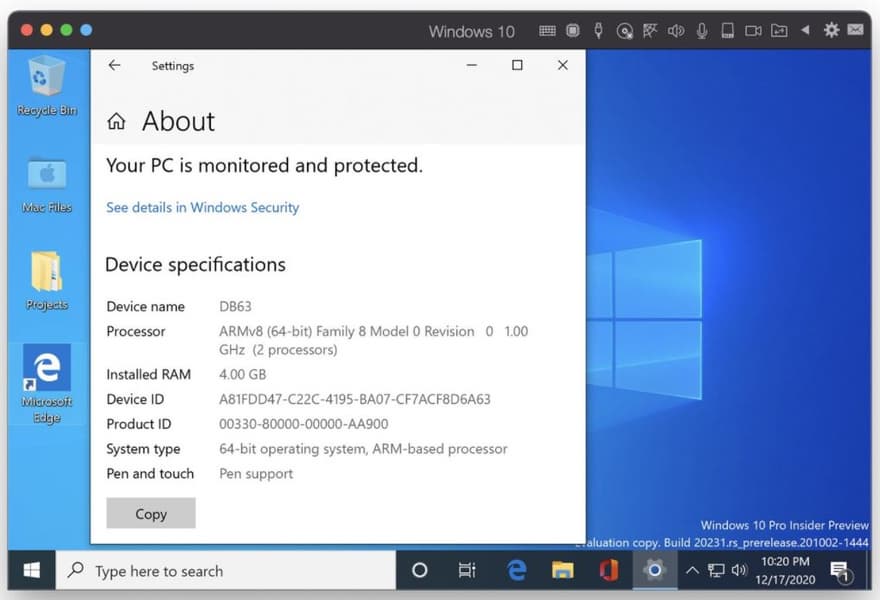Click the Copy button under device specifications

151,513
